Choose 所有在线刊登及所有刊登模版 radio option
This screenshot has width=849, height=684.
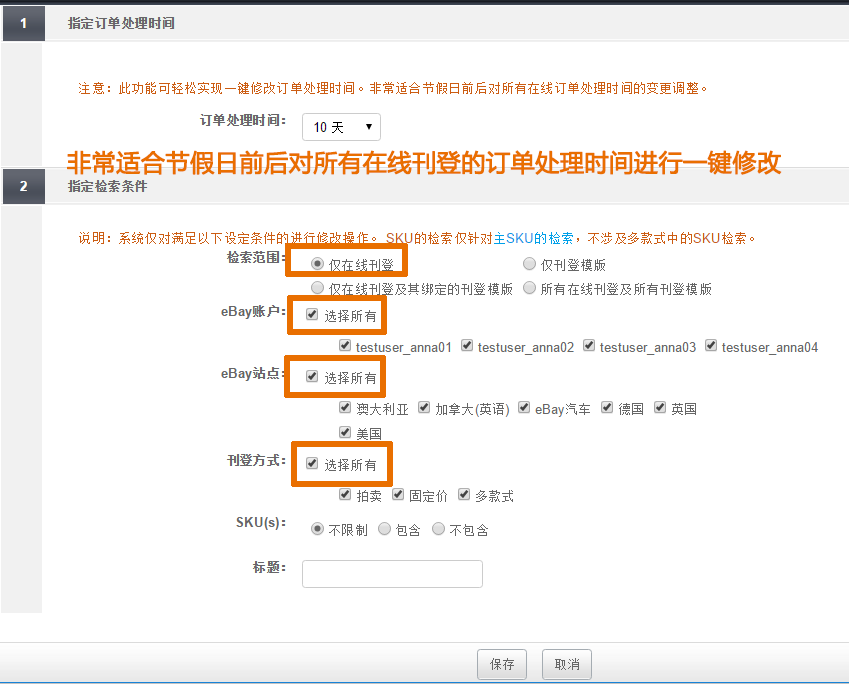(x=529, y=288)
